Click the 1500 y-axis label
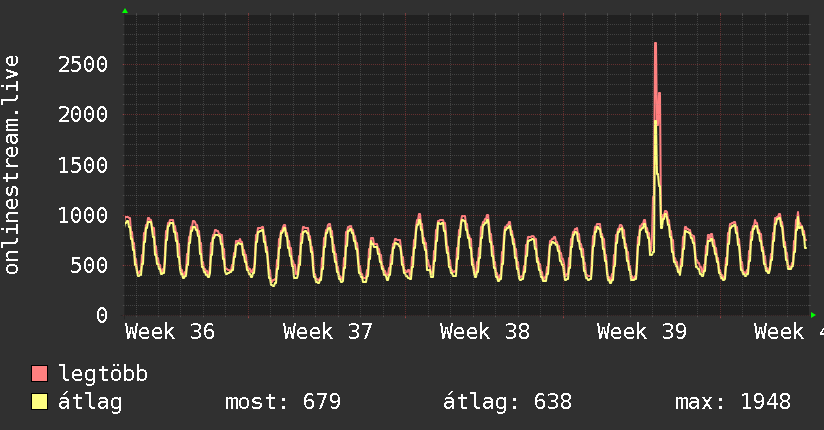 83,166
